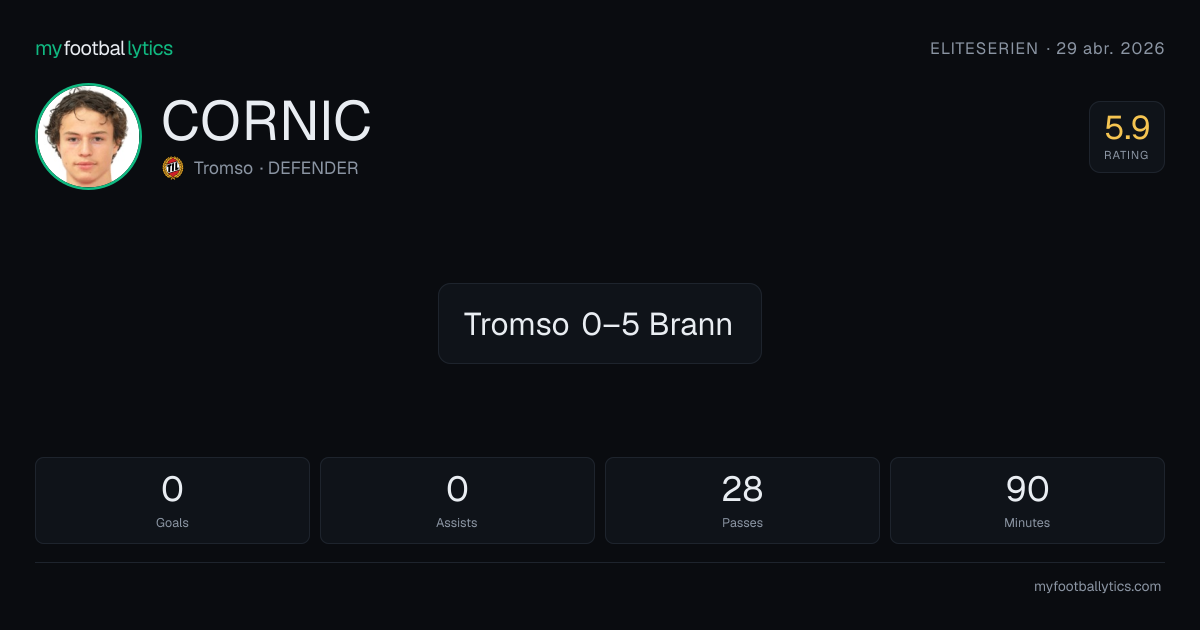Visit the myfootballytics.com footer link

click(x=1097, y=587)
